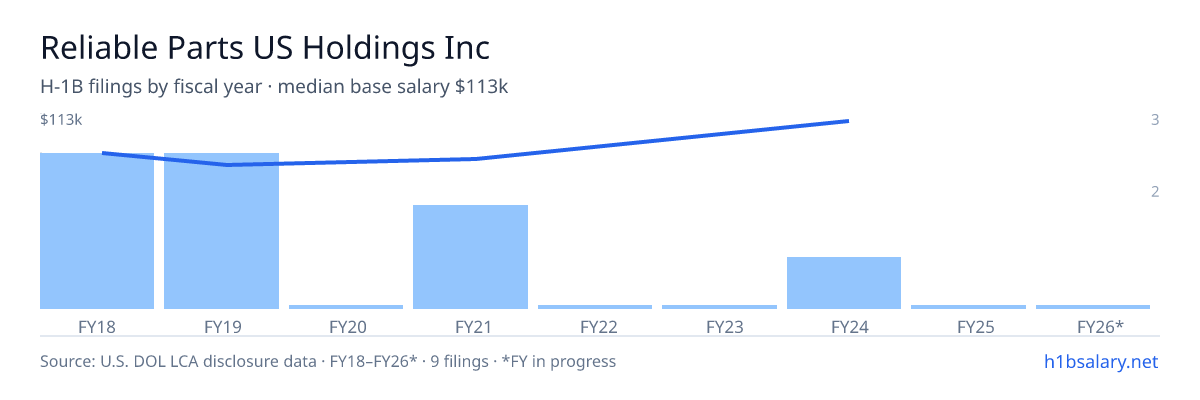Click the FY24 filings bar
The height and width of the screenshot is (400, 1200).
pos(844,283)
